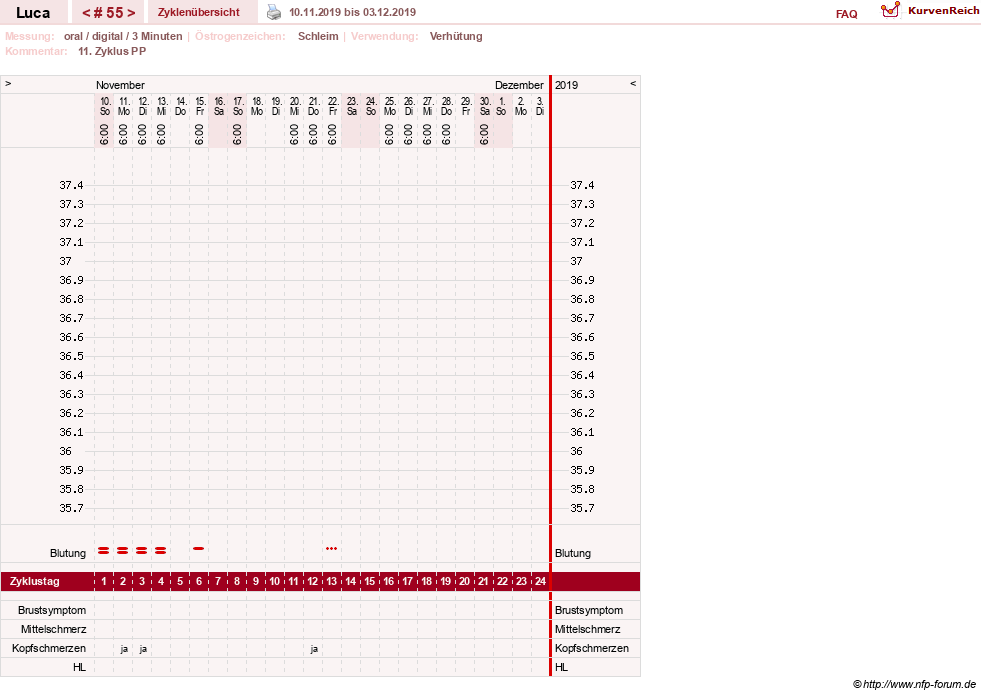Click bleeding marker on cycle day 1
This screenshot has width=981, height=696.
pos(104,550)
